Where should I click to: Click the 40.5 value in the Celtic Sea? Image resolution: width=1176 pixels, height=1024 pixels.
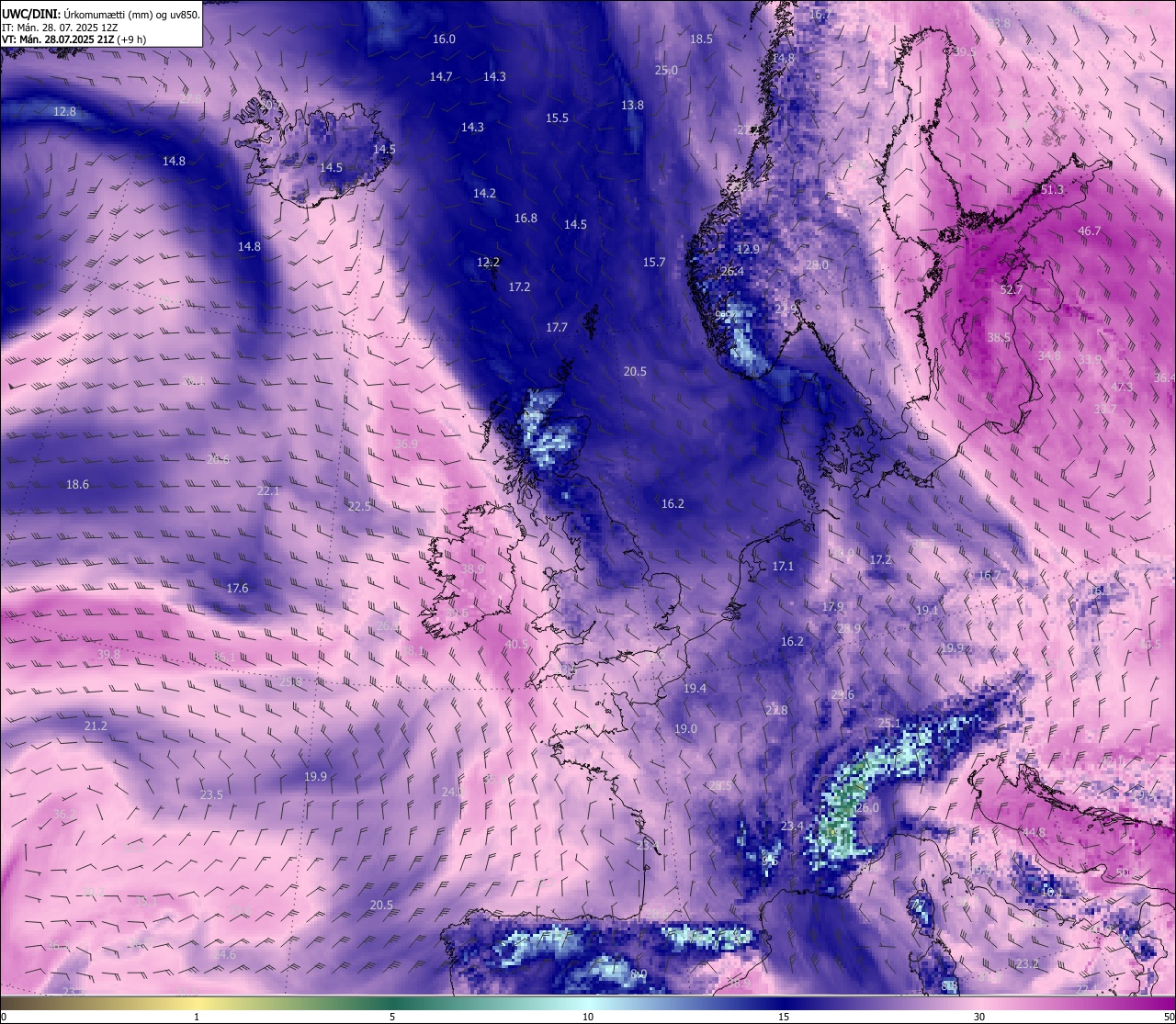tap(516, 644)
